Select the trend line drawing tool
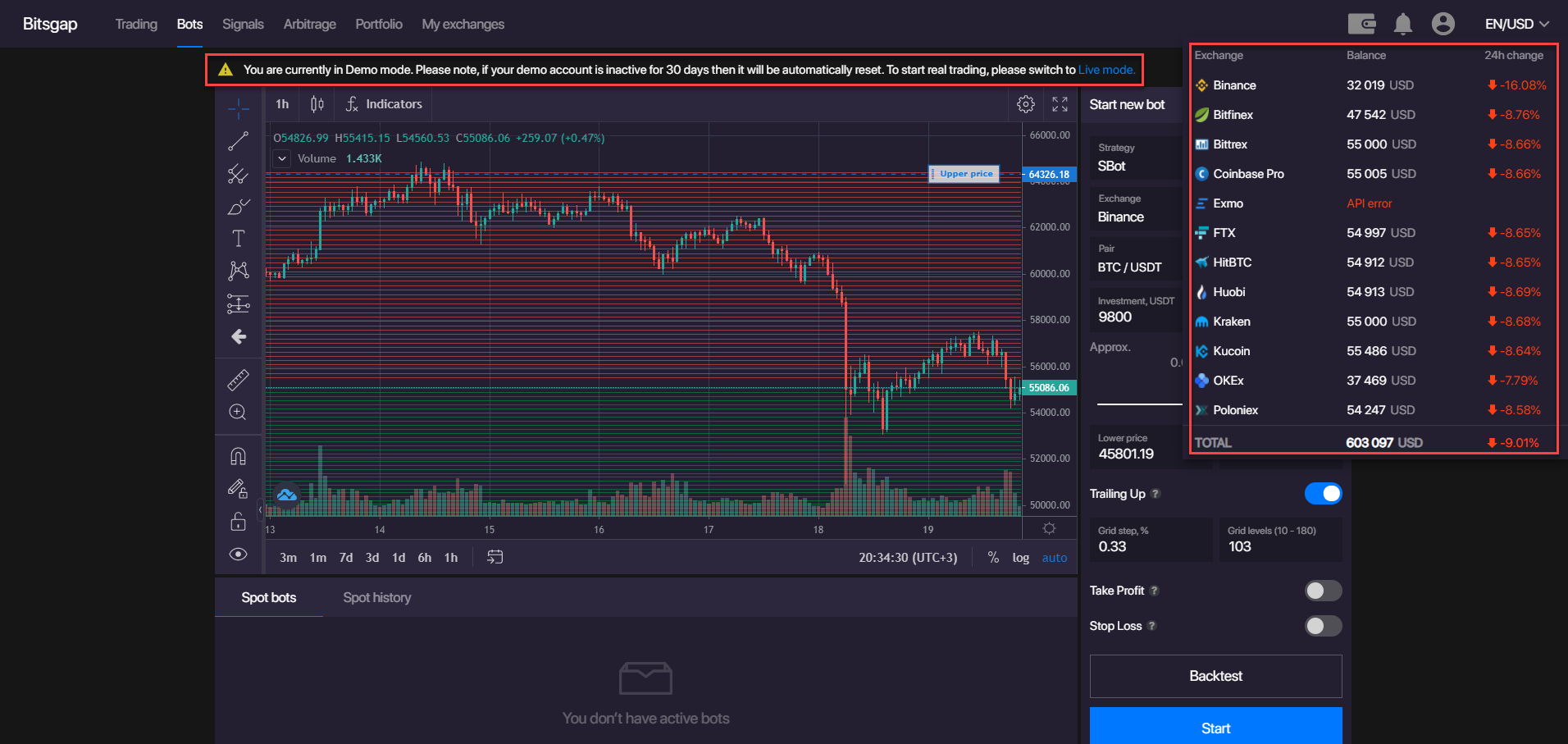 click(239, 141)
